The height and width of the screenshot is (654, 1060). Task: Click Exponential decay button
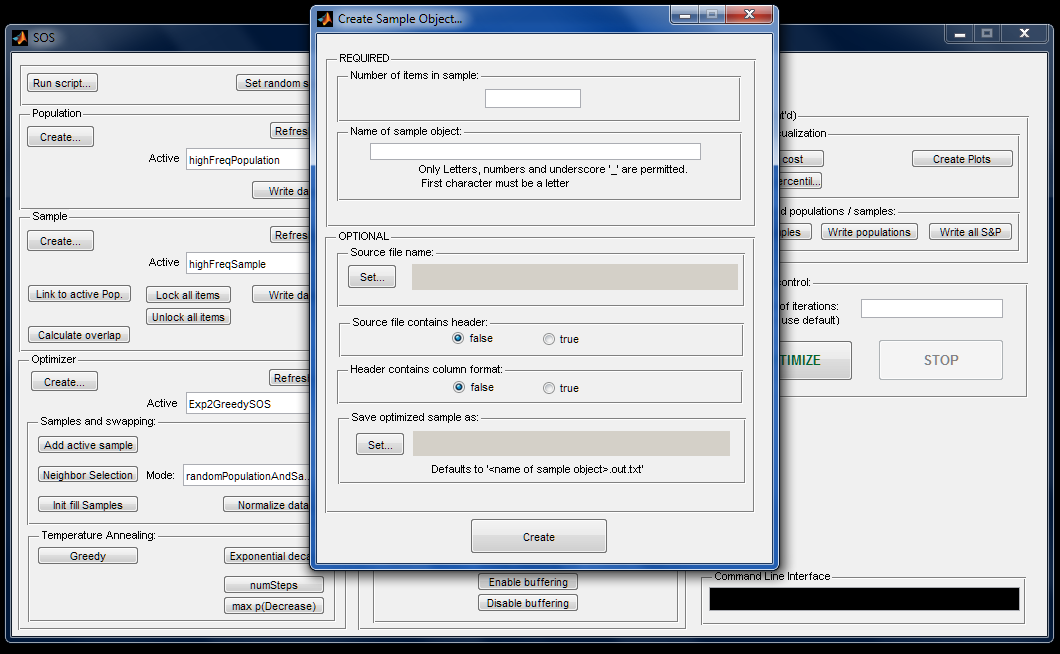click(x=267, y=556)
